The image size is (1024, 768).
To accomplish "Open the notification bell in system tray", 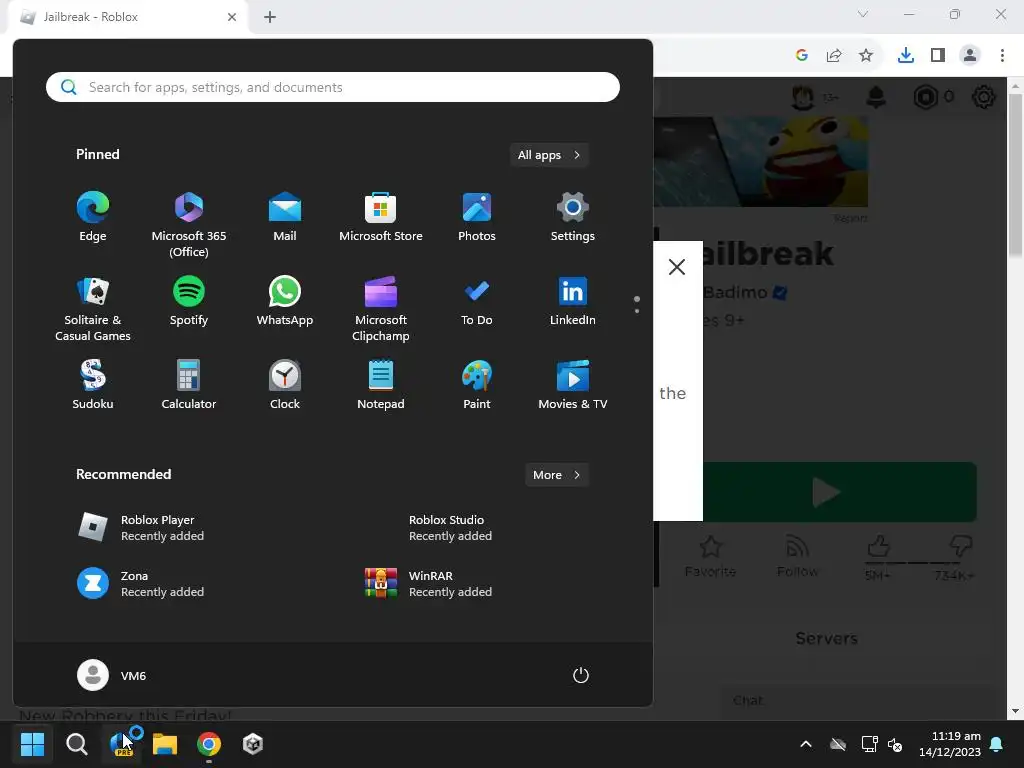I will pyautogui.click(x=997, y=744).
